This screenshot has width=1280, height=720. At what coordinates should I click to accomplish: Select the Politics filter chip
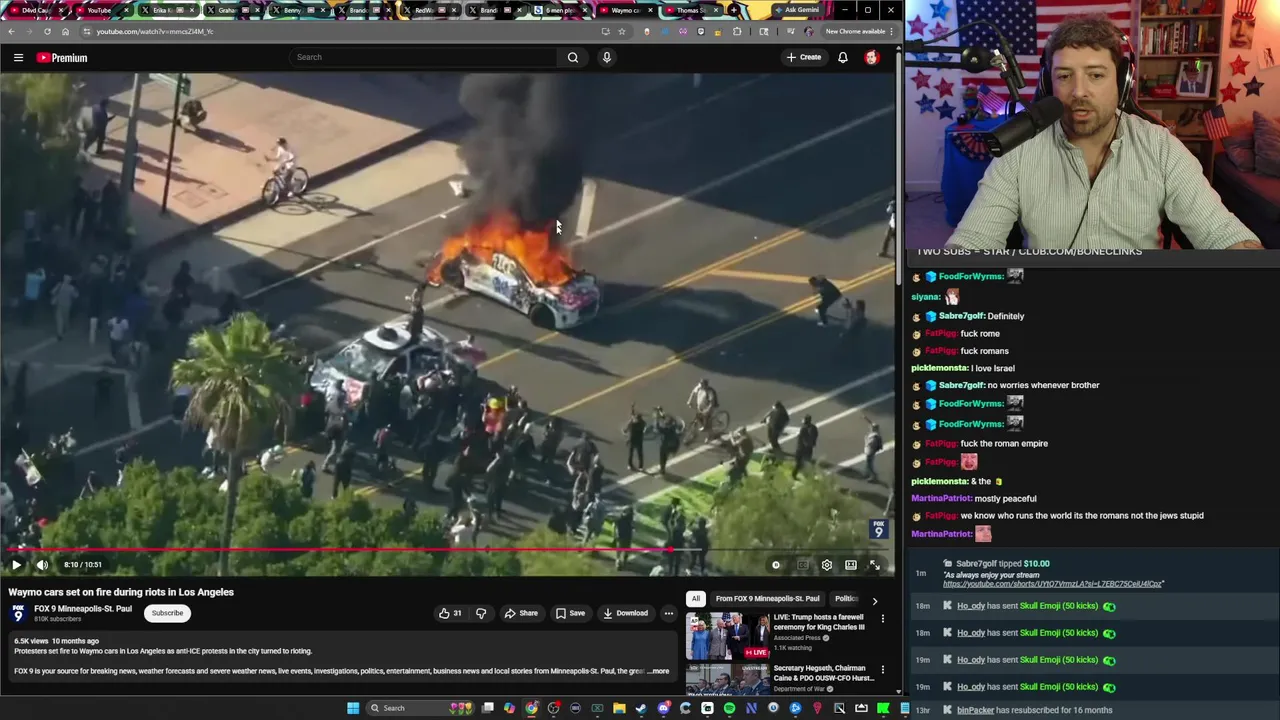[x=847, y=599]
